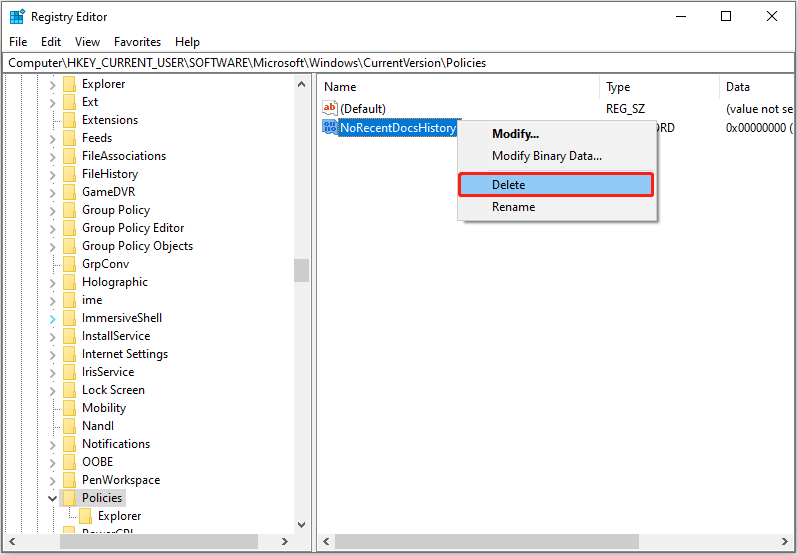Click the Data column header
This screenshot has width=798, height=555.
(x=756, y=87)
